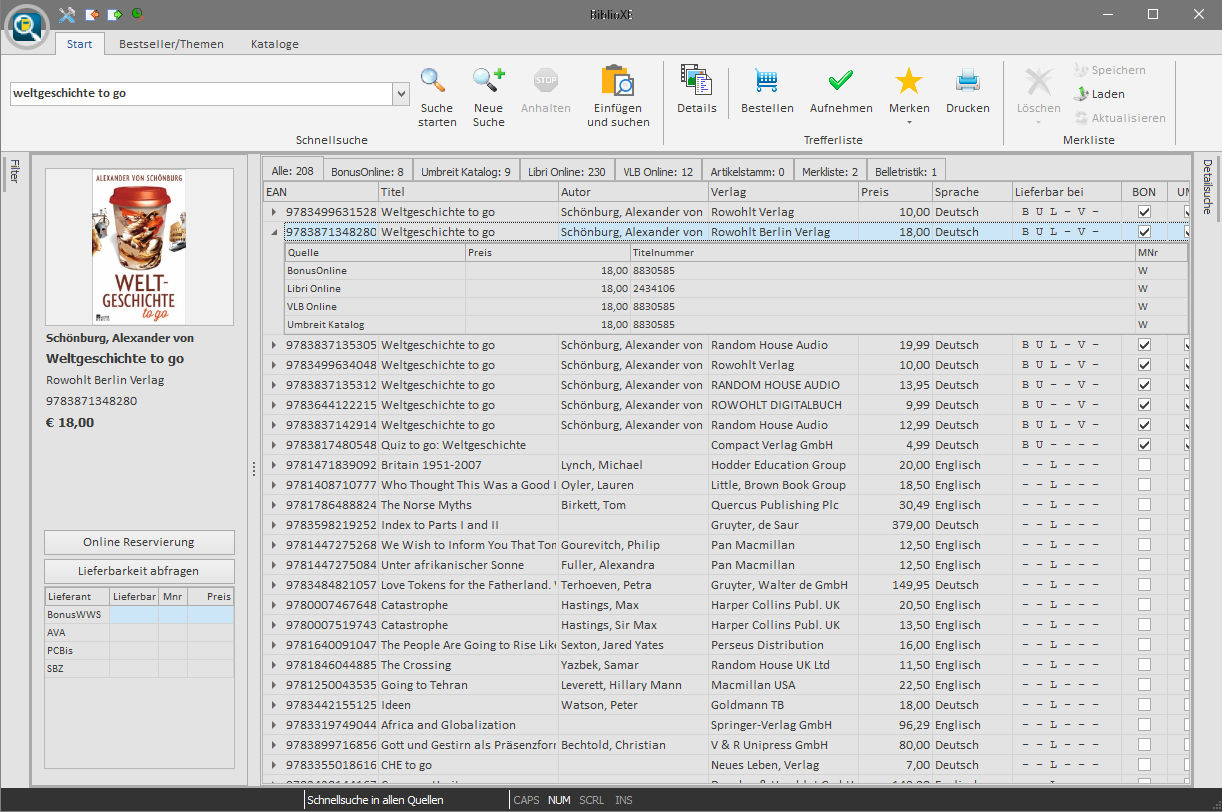Load a saved Merkliste with Laden
Screen dimensions: 1222x812
pos(1100,94)
